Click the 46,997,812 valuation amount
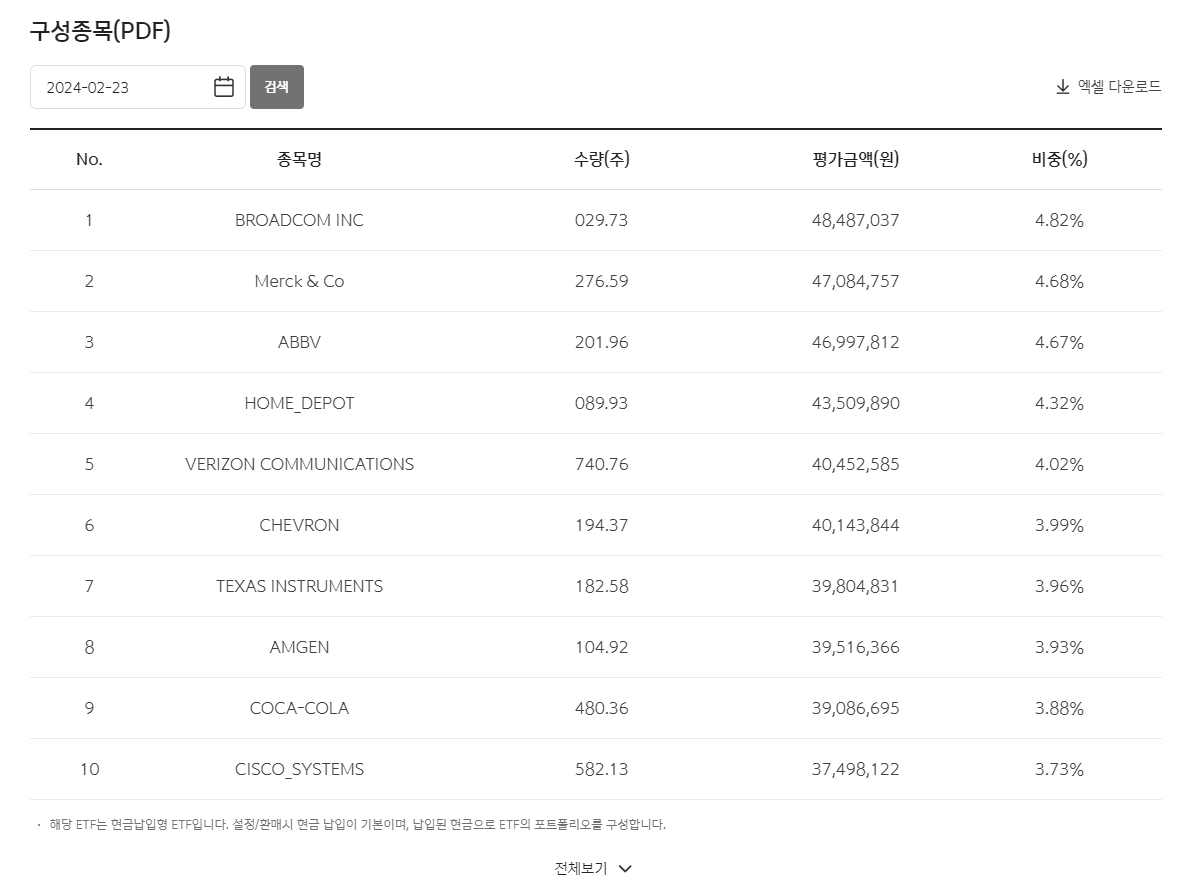 click(x=856, y=342)
